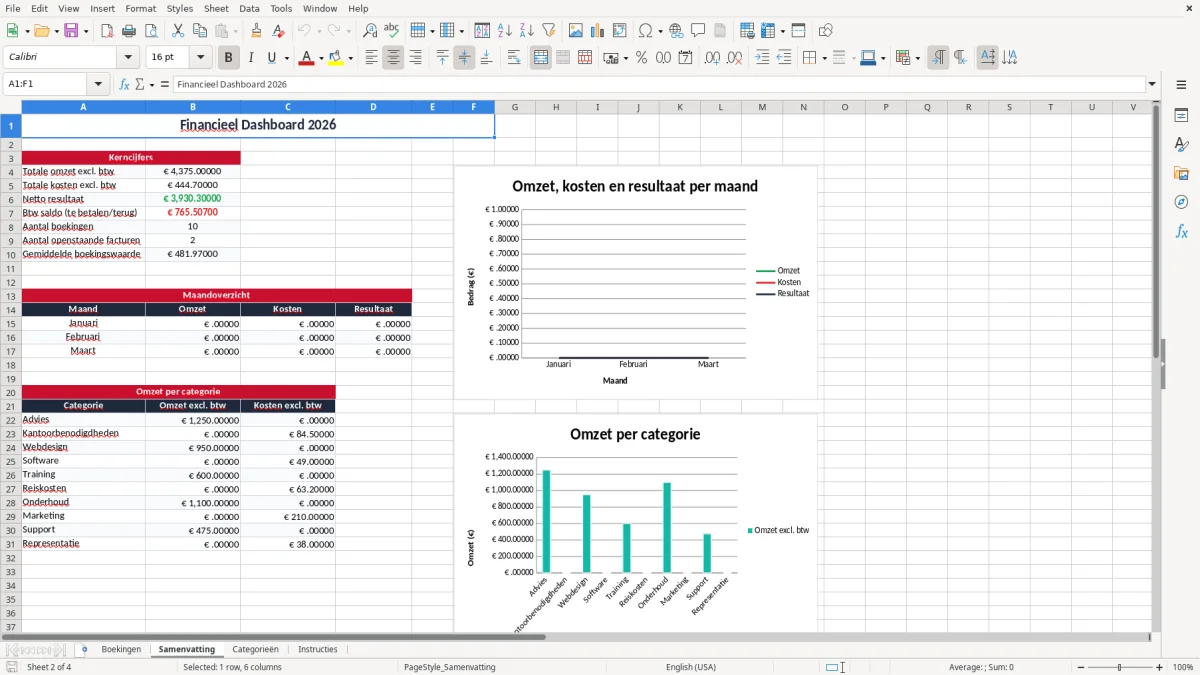
Task: Open the Format menu
Action: [140, 8]
